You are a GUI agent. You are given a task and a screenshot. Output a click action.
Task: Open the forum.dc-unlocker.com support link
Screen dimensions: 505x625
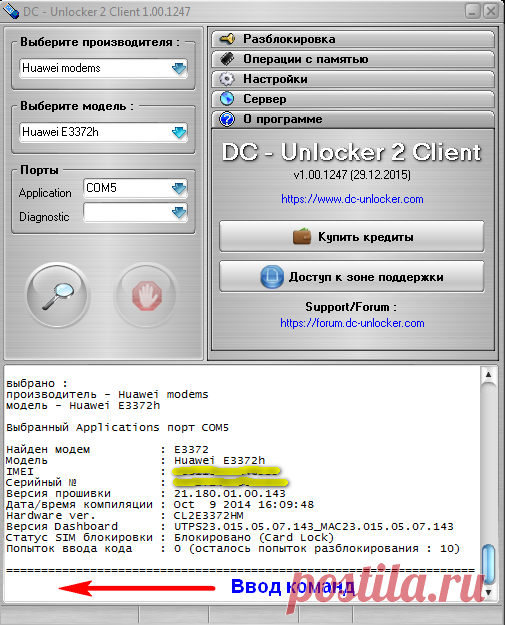(352, 323)
